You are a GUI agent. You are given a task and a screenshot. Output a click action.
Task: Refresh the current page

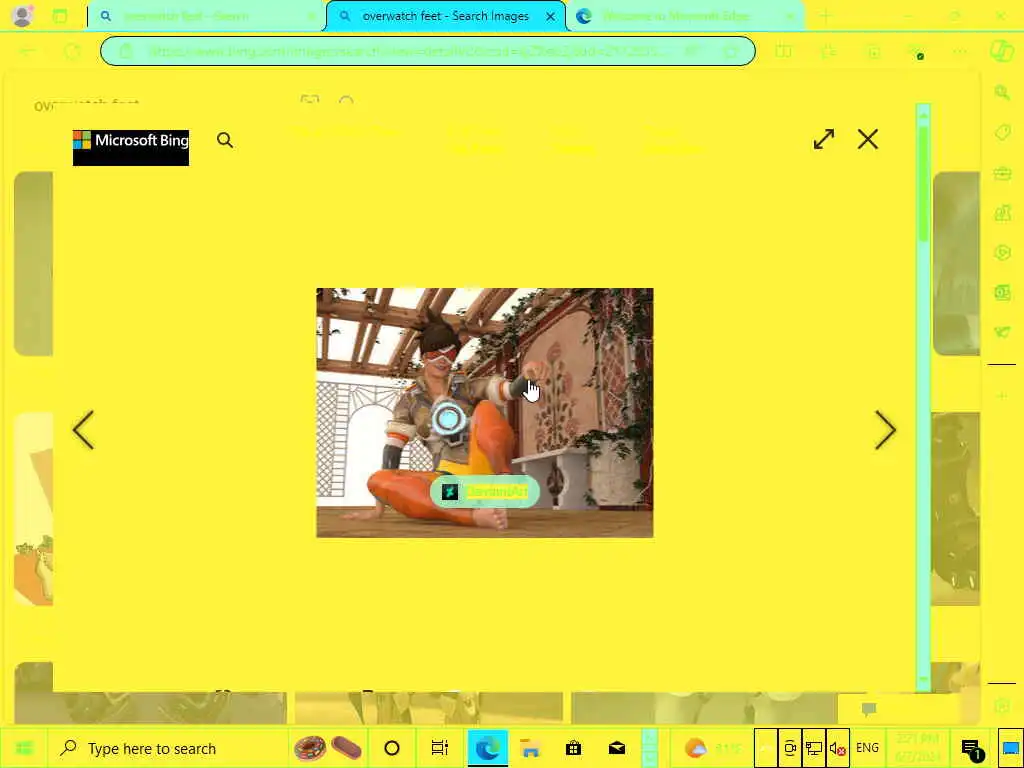[x=72, y=51]
